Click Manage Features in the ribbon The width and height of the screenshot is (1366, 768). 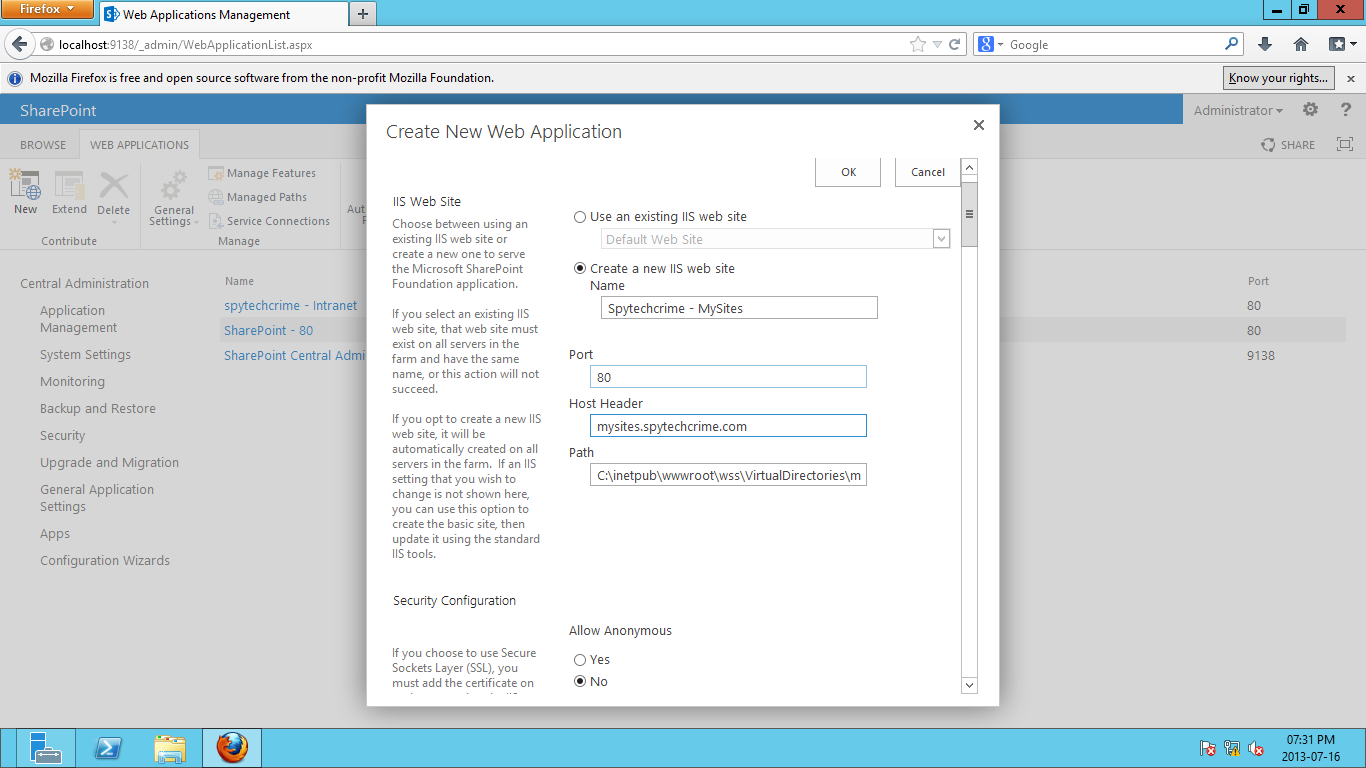point(262,173)
